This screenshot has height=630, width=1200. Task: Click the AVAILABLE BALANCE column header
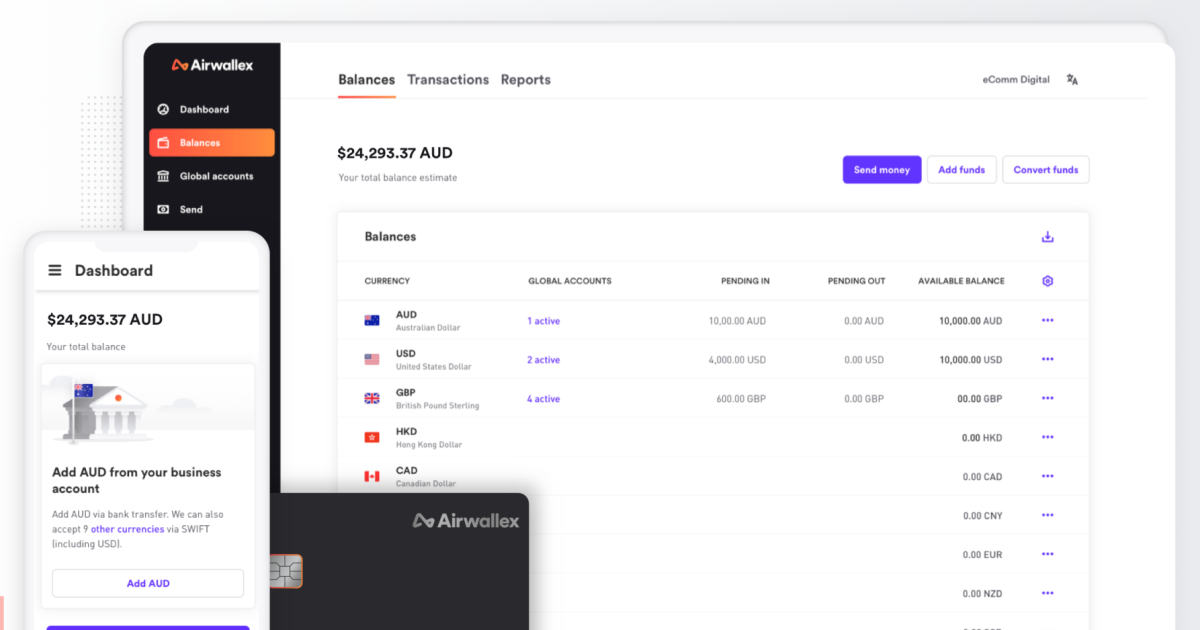pyautogui.click(x=961, y=281)
